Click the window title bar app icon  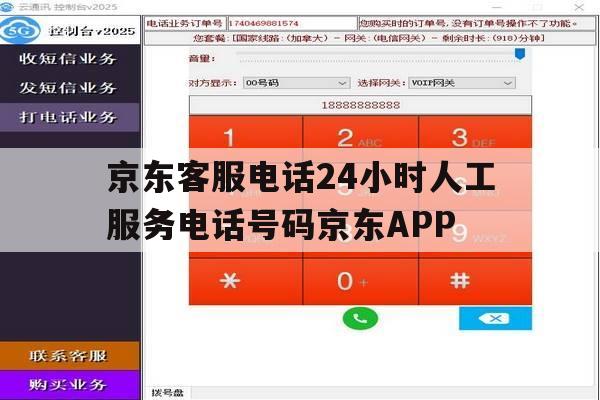7,7
